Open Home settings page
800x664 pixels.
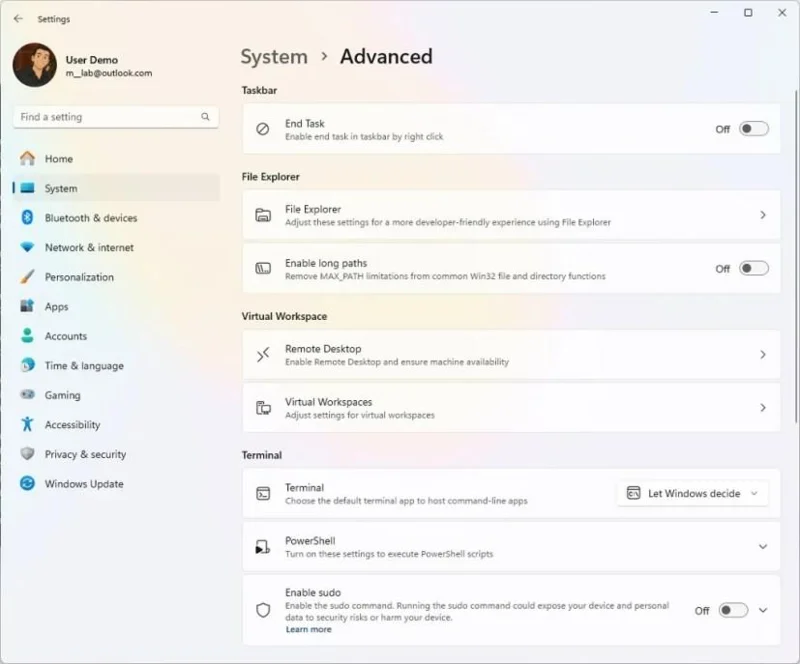[116, 159]
